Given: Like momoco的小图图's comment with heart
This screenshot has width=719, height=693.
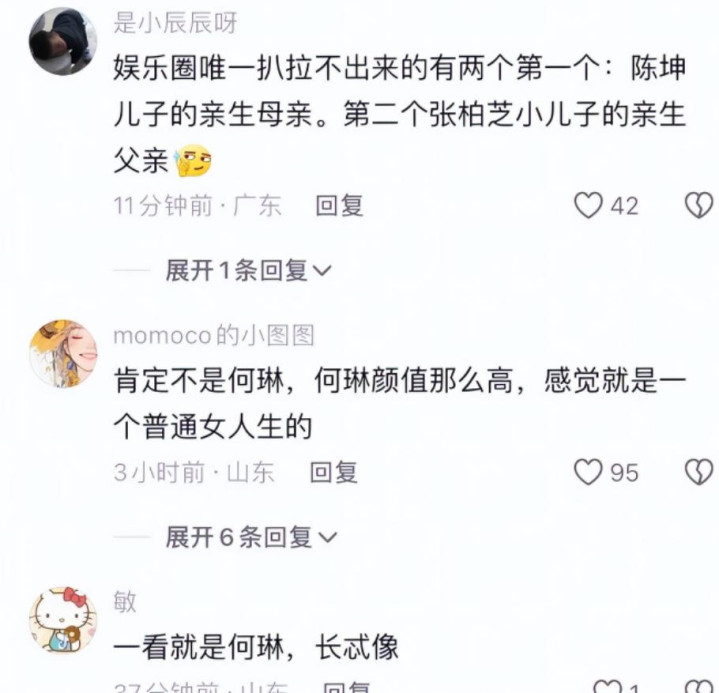Looking at the screenshot, I should [x=588, y=472].
